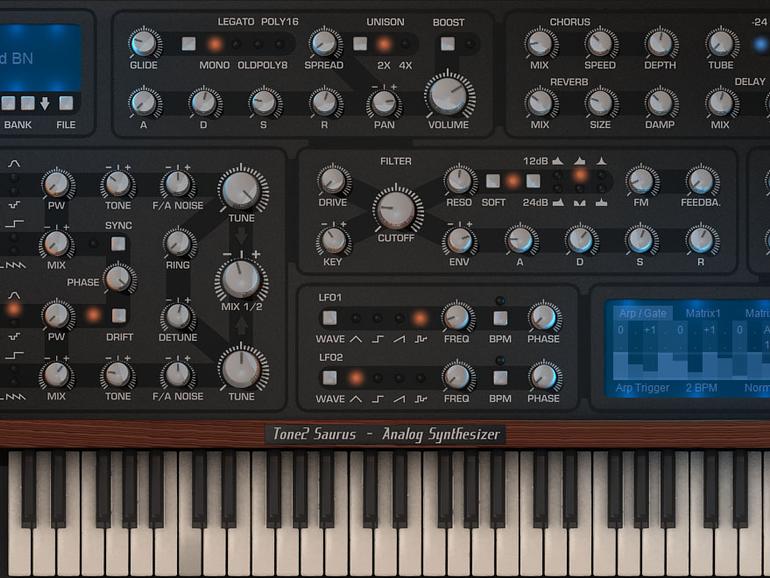This screenshot has height=578, width=770.
Task: Toggle the voice mode button beside GLIDE
Action: (x=189, y=44)
